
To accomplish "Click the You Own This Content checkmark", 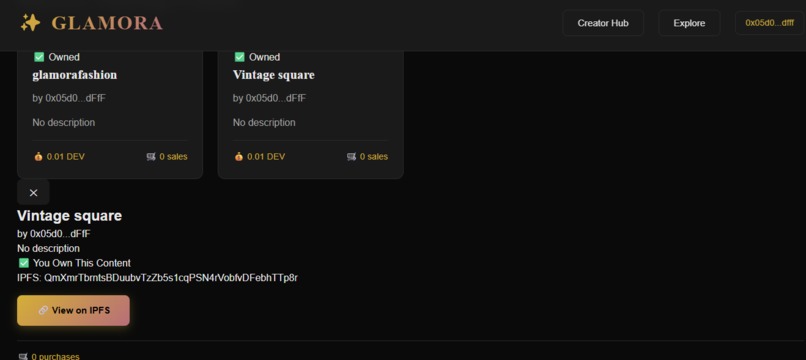I will [24, 263].
